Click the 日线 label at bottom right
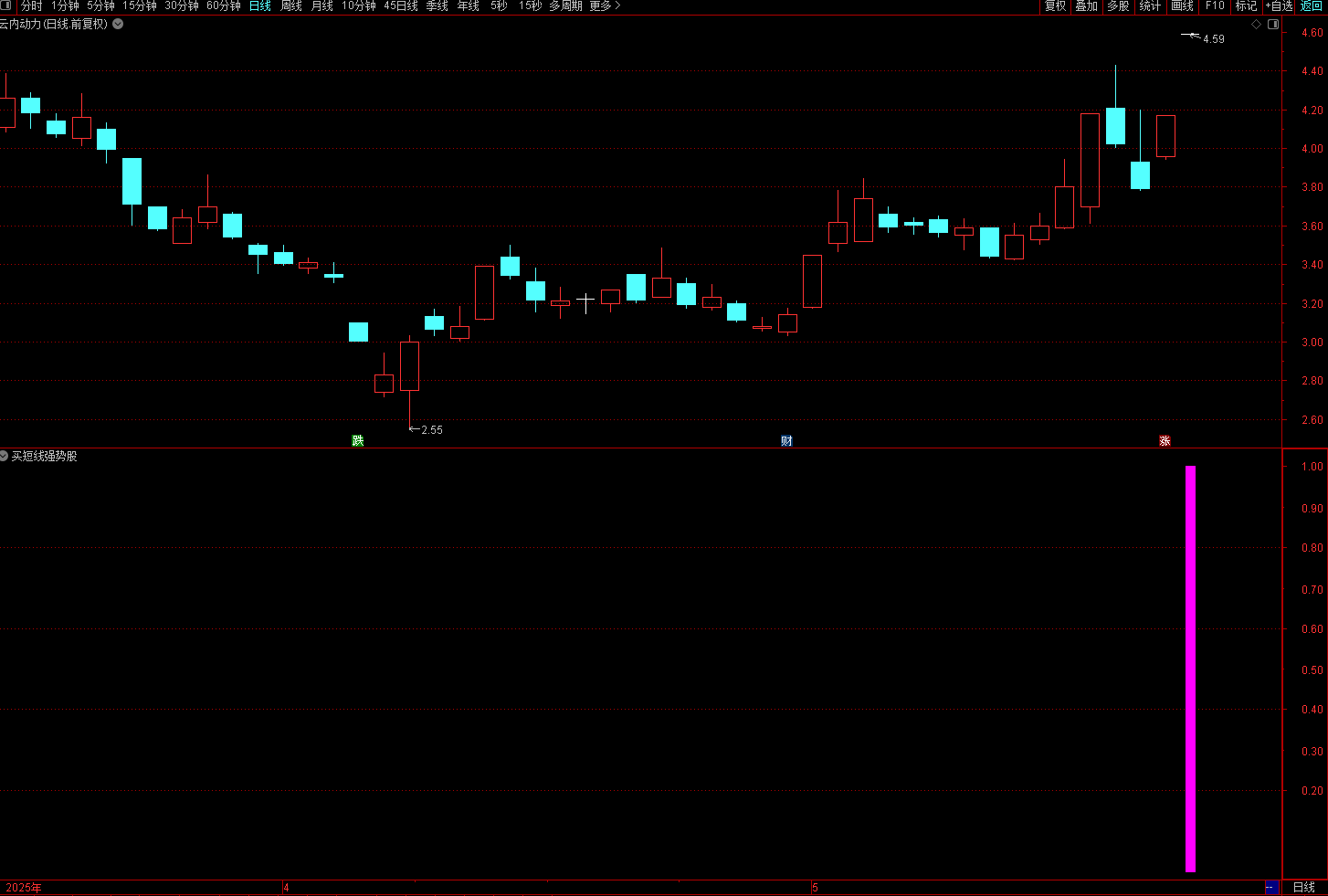The image size is (1328, 896). click(1304, 887)
